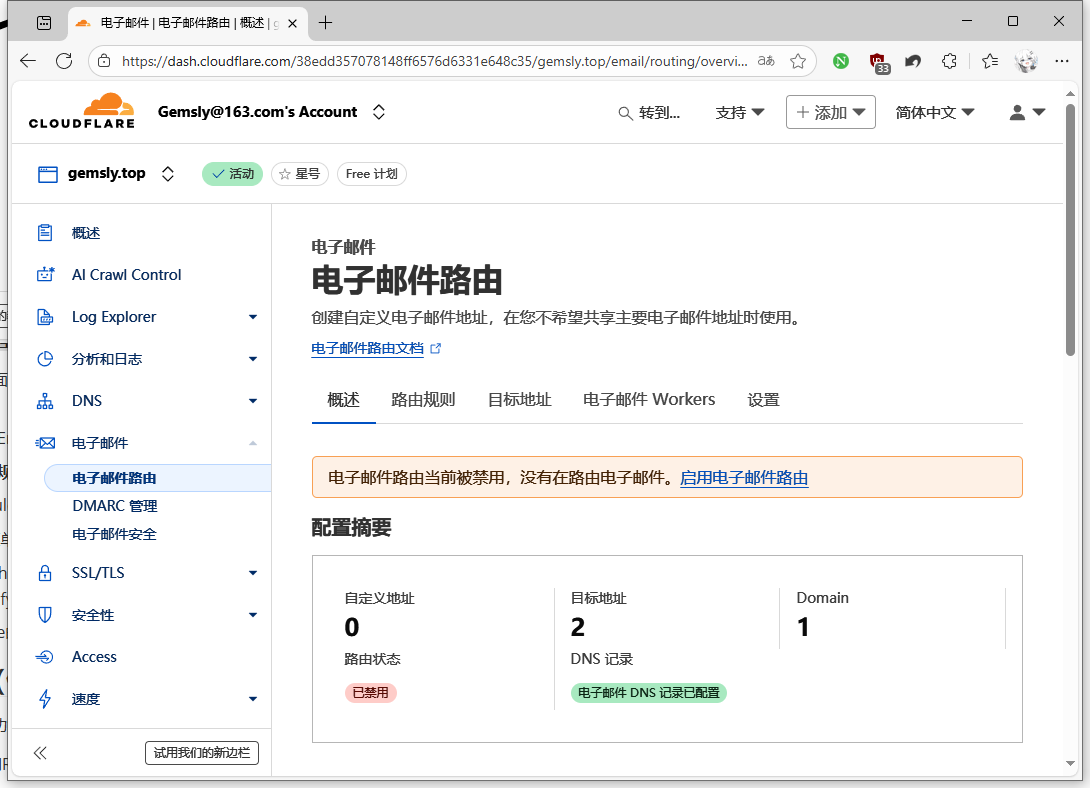
Task: Switch to the 路由规则 tab
Action: pos(423,400)
